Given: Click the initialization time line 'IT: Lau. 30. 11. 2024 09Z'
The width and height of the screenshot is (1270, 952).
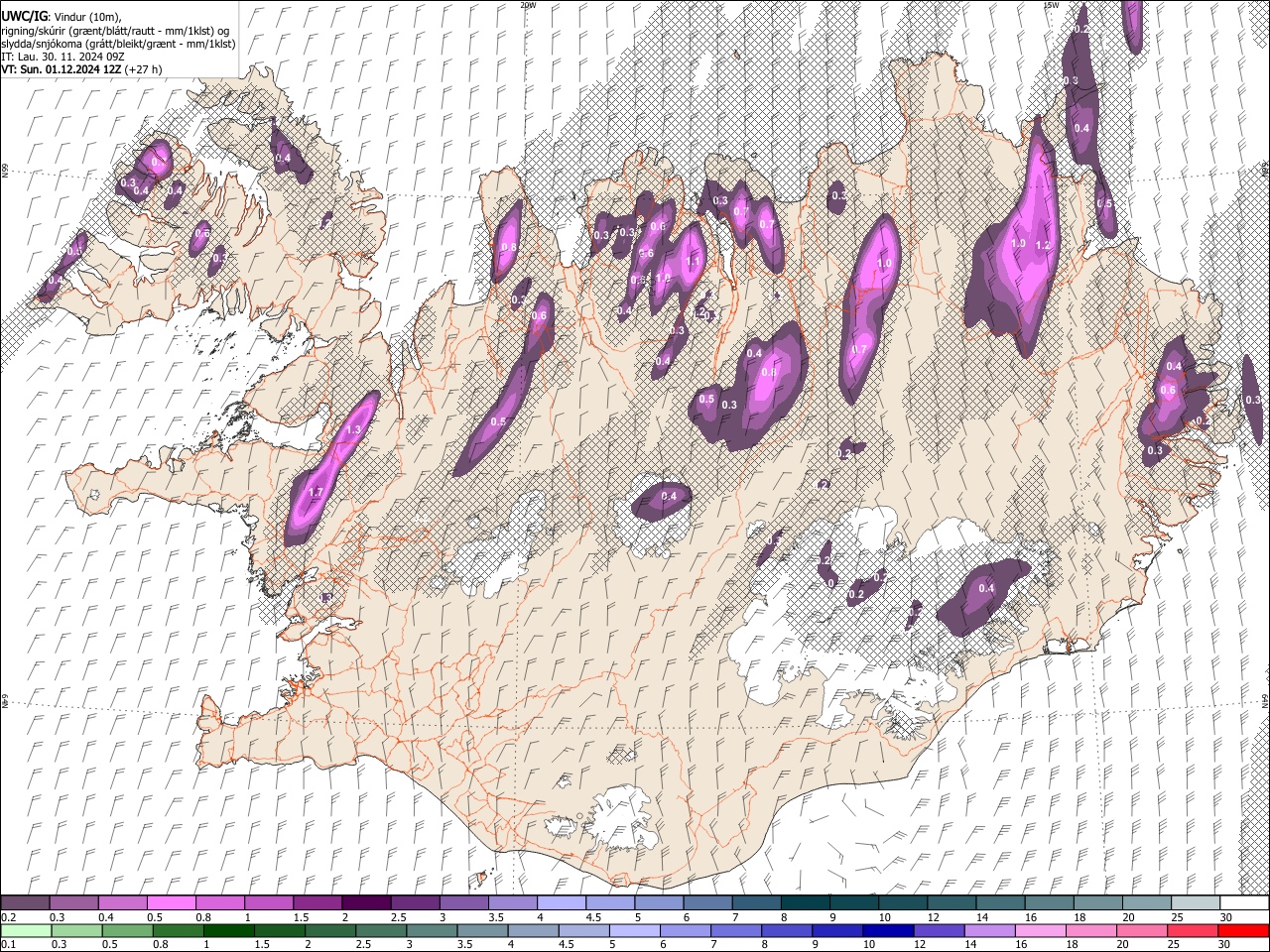Looking at the screenshot, I should pos(63,57).
